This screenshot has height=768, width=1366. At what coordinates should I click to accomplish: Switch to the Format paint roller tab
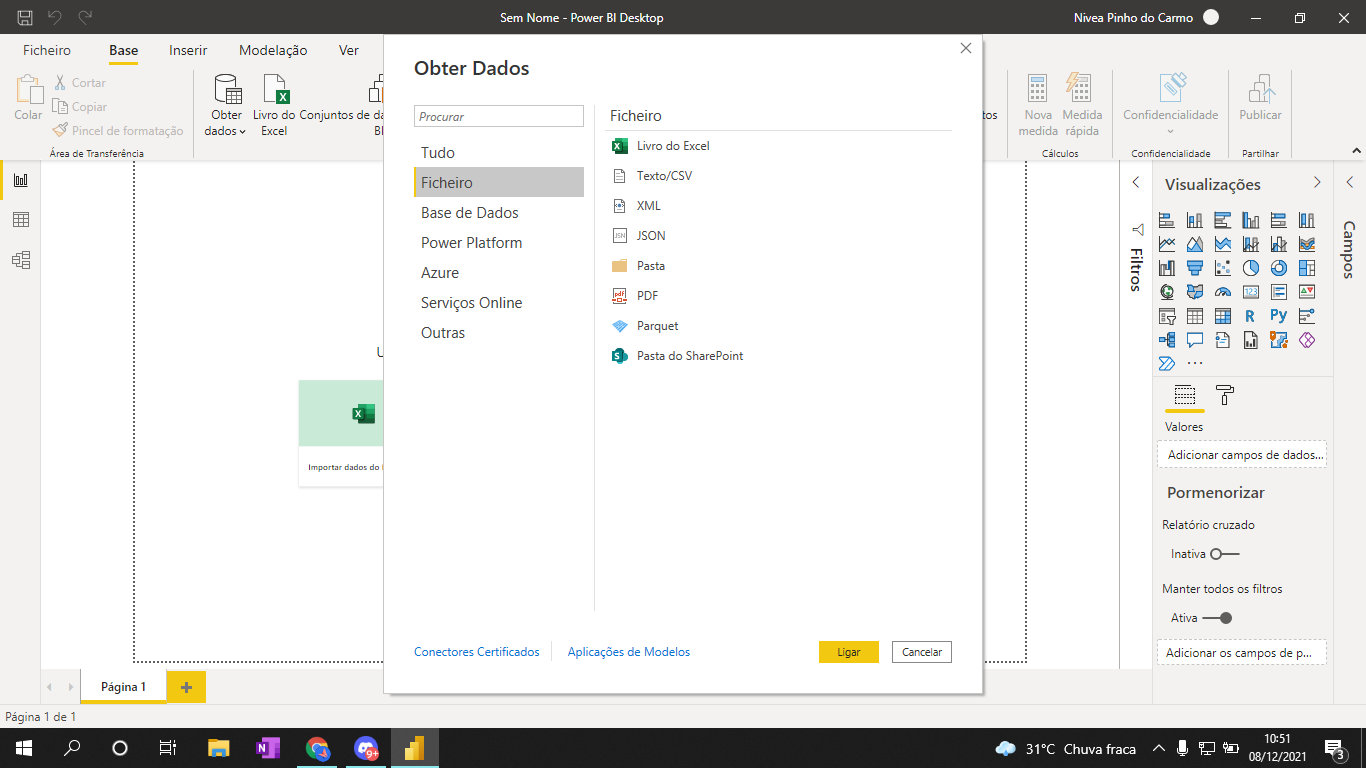[1225, 395]
